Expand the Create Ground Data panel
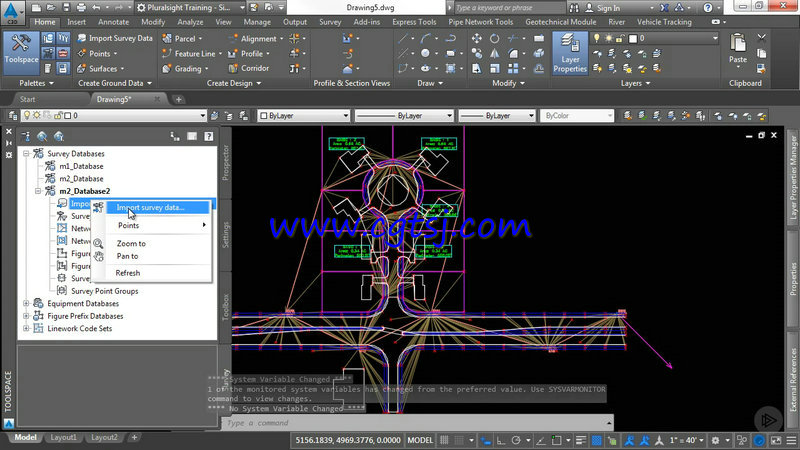The height and width of the screenshot is (450, 800). pyautogui.click(x=115, y=83)
